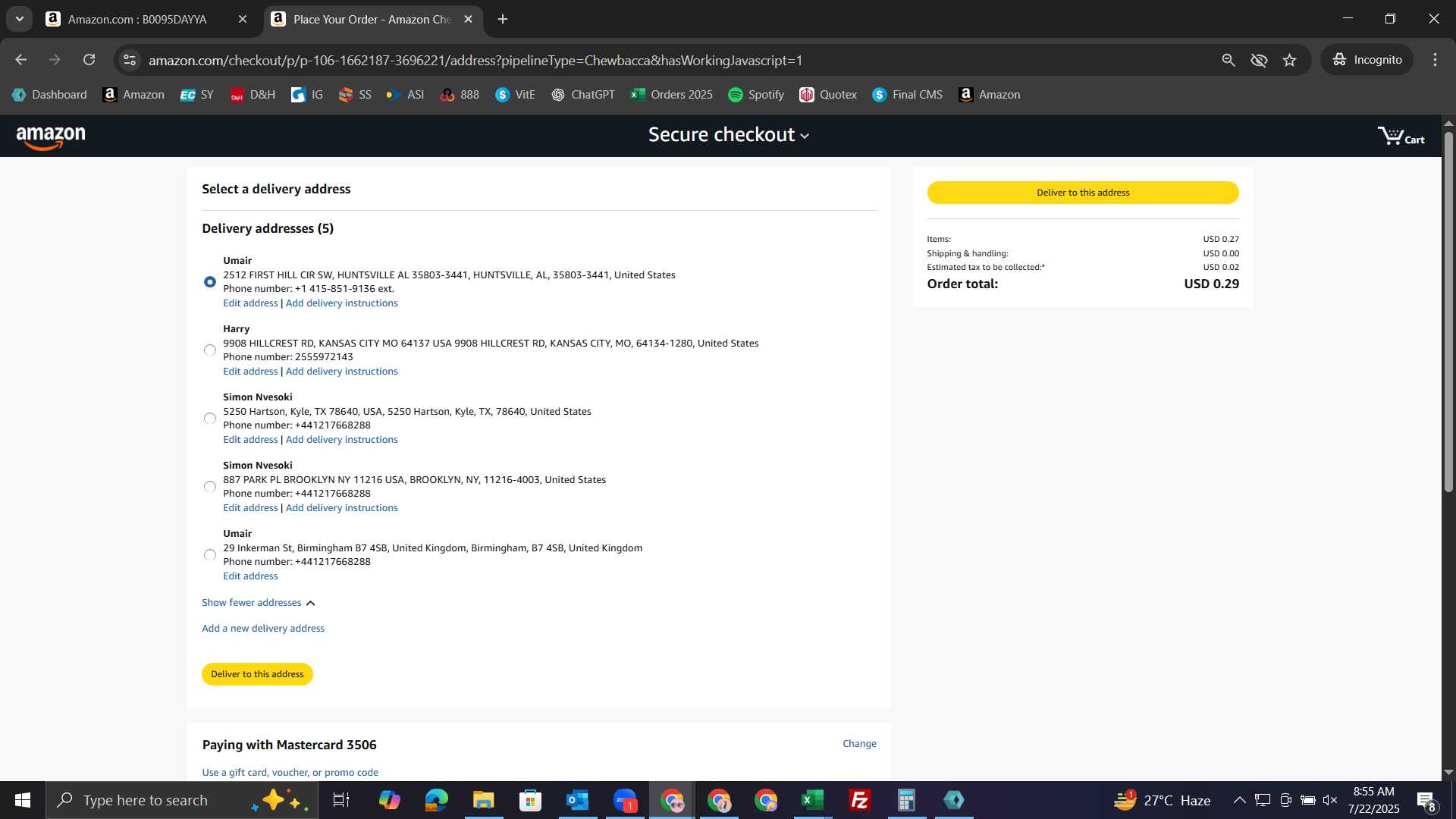The height and width of the screenshot is (819, 1456).
Task: Click the Windows taskbar search box
Action: coord(182,800)
